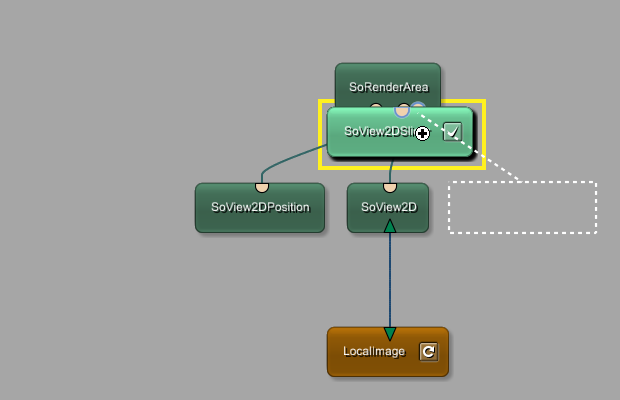The height and width of the screenshot is (400, 620).
Task: Click the green triangle output atop LocalImage
Action: 390,333
